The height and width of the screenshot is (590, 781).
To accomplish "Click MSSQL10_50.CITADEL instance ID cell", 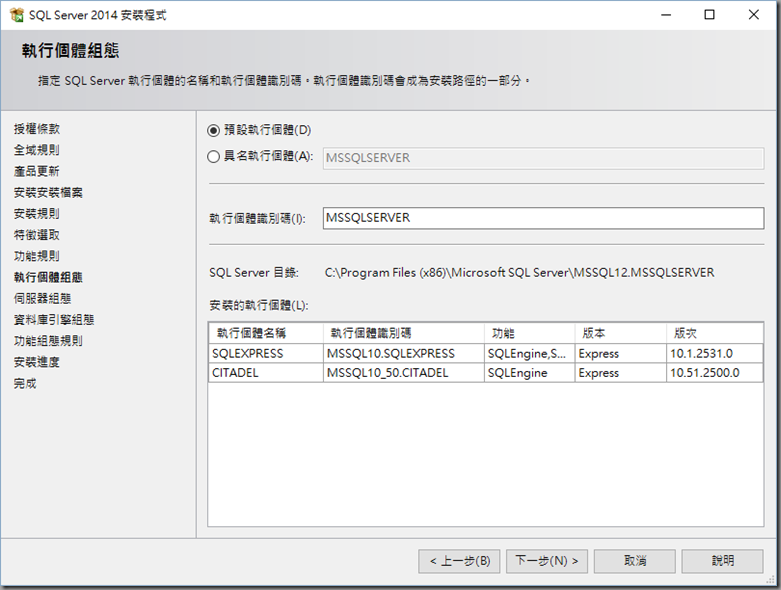I will point(403,373).
